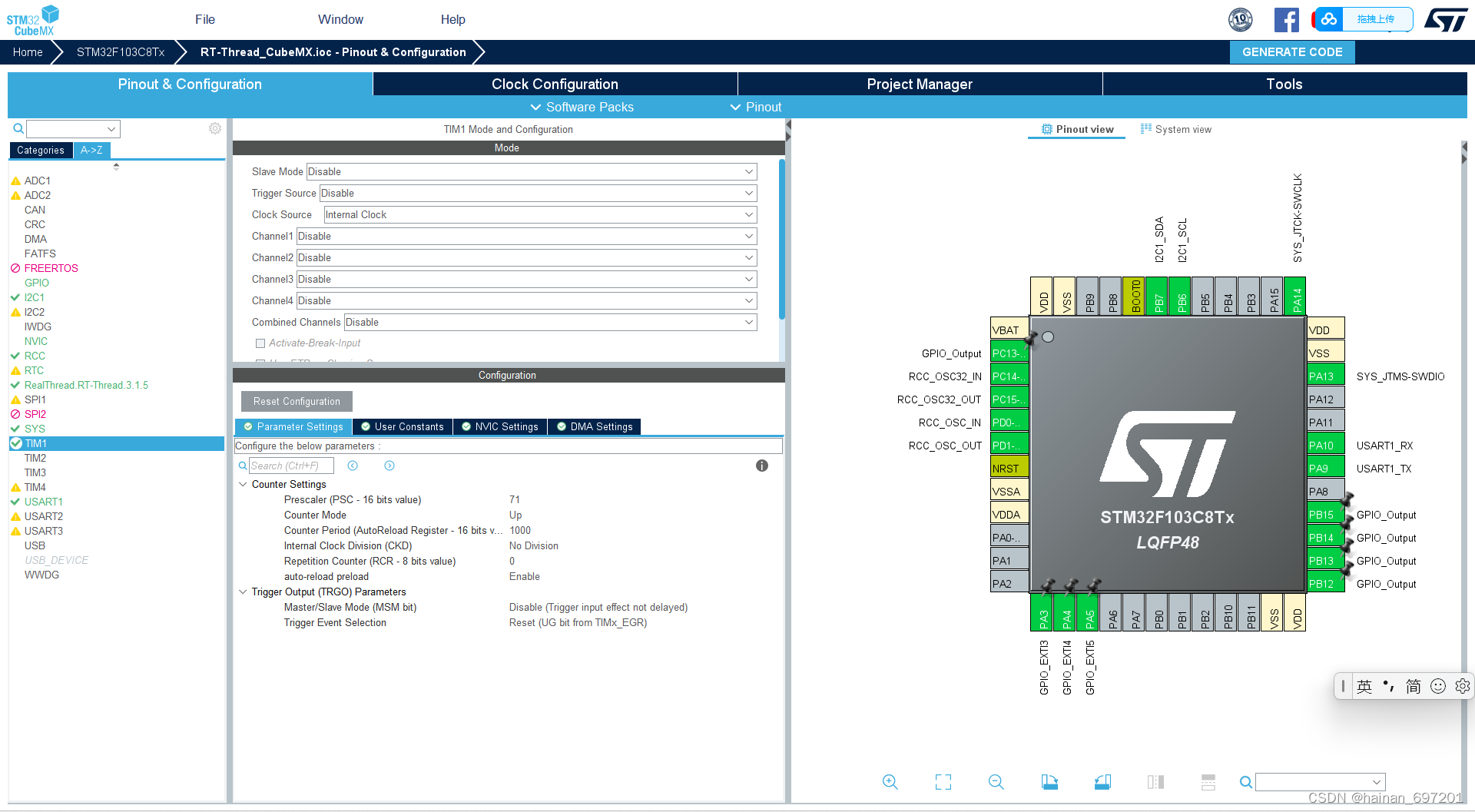Image resolution: width=1475 pixels, height=812 pixels.
Task: Open the anniversary badge icon
Action: 1241,19
